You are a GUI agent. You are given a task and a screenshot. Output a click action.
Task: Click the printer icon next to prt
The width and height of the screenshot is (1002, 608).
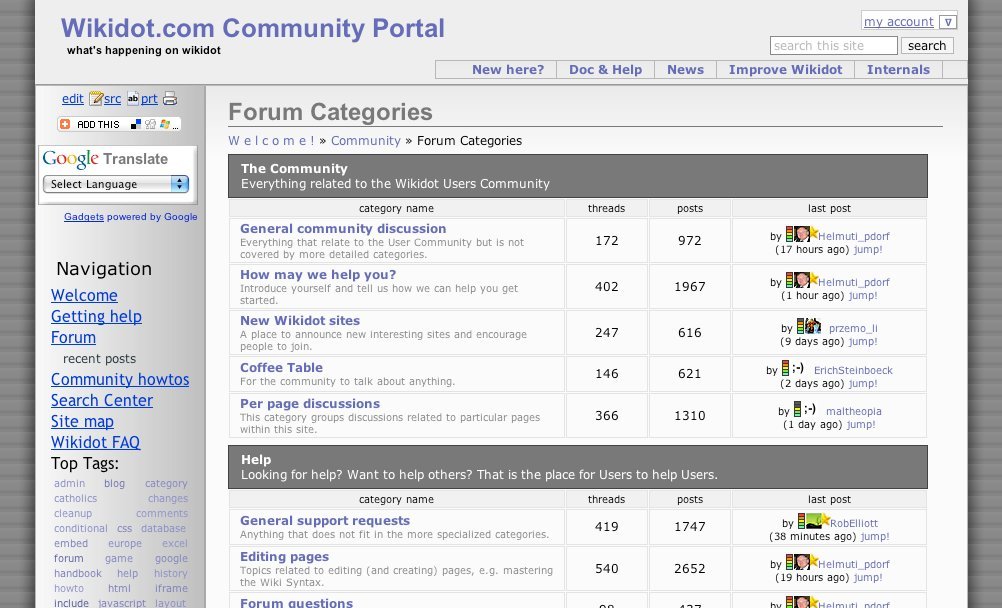click(170, 98)
